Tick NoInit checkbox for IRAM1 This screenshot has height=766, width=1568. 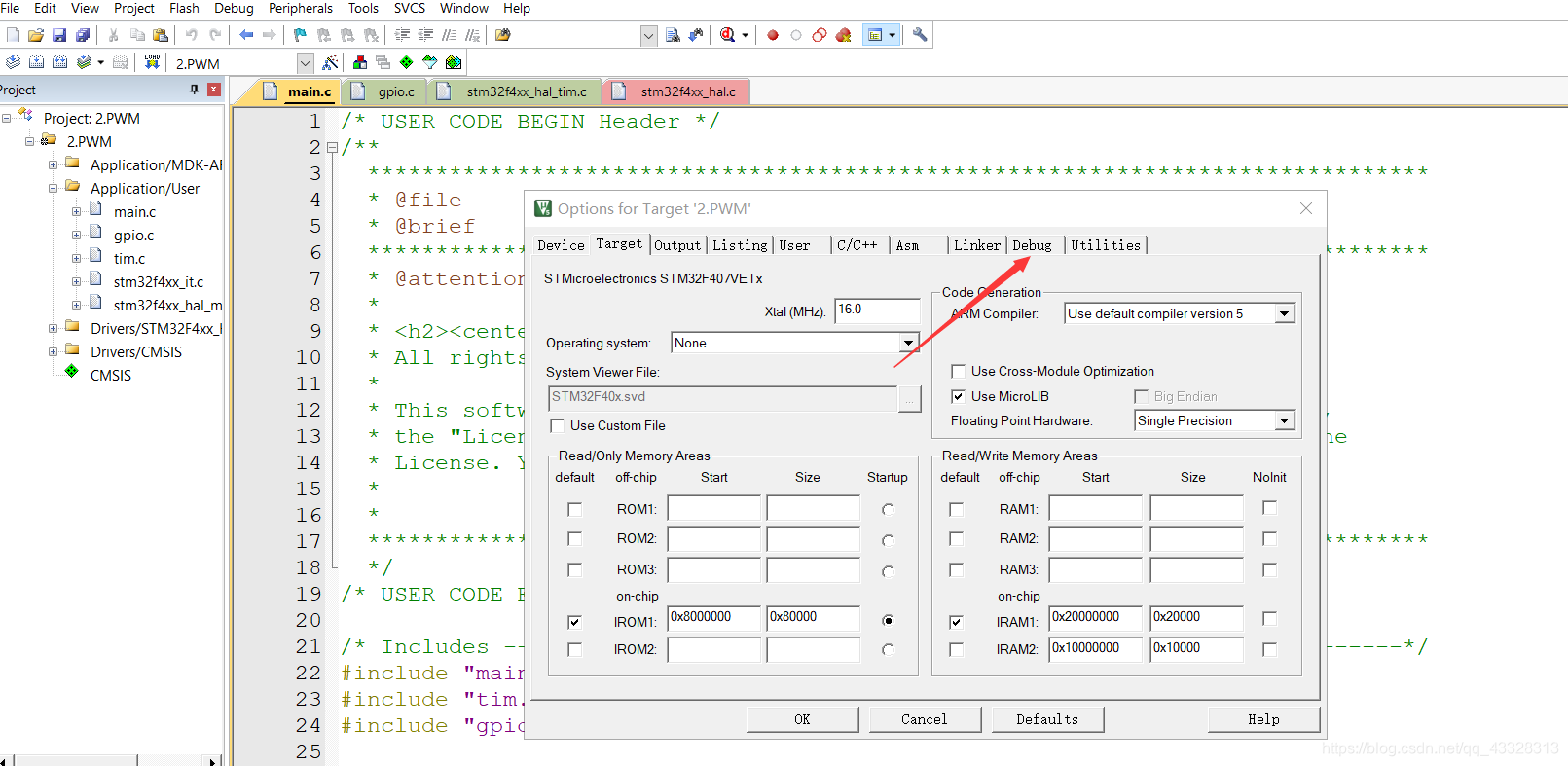(x=1269, y=618)
